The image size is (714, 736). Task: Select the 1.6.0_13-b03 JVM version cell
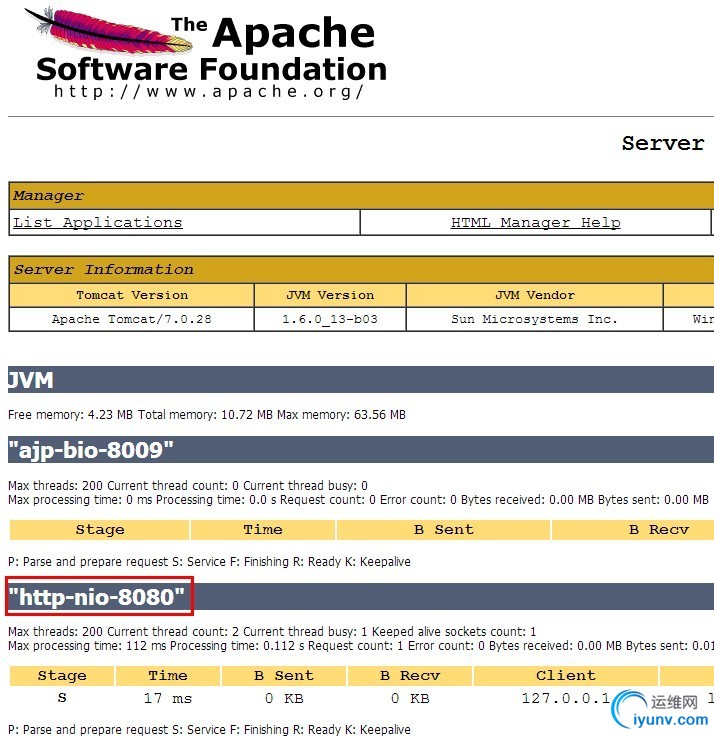pyautogui.click(x=330, y=319)
